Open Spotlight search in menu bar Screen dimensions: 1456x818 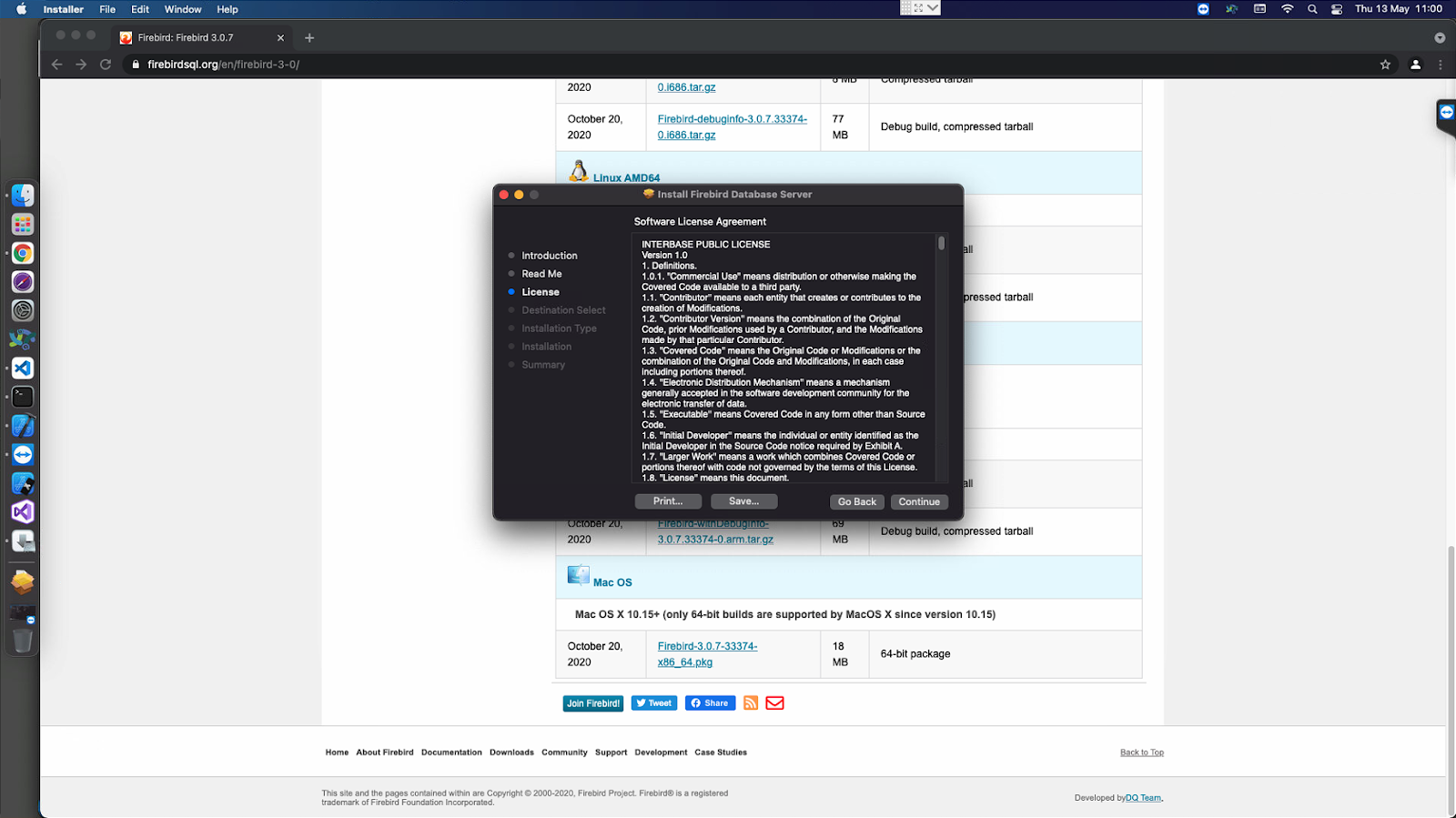click(x=1312, y=9)
